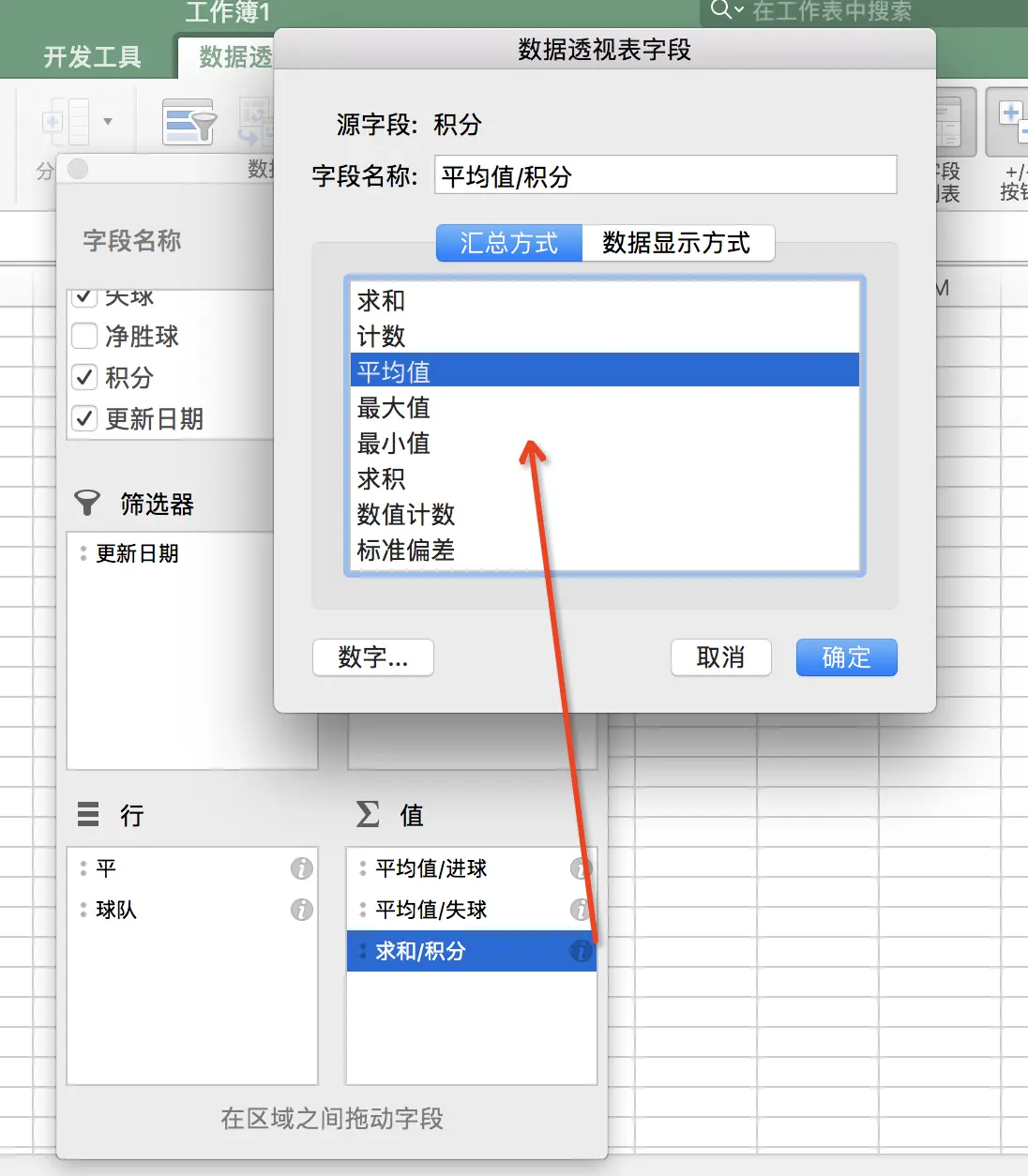Click the 取消 button
The image size is (1028, 1176).
(720, 657)
